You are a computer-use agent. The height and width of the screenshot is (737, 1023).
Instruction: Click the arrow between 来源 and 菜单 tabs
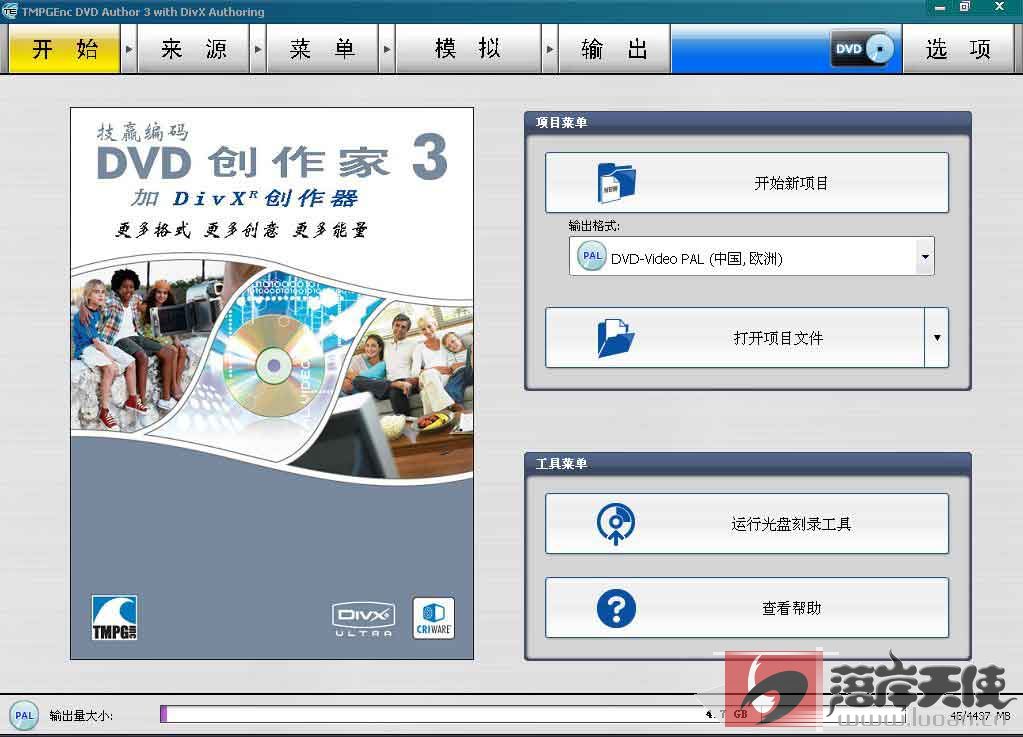coord(258,49)
